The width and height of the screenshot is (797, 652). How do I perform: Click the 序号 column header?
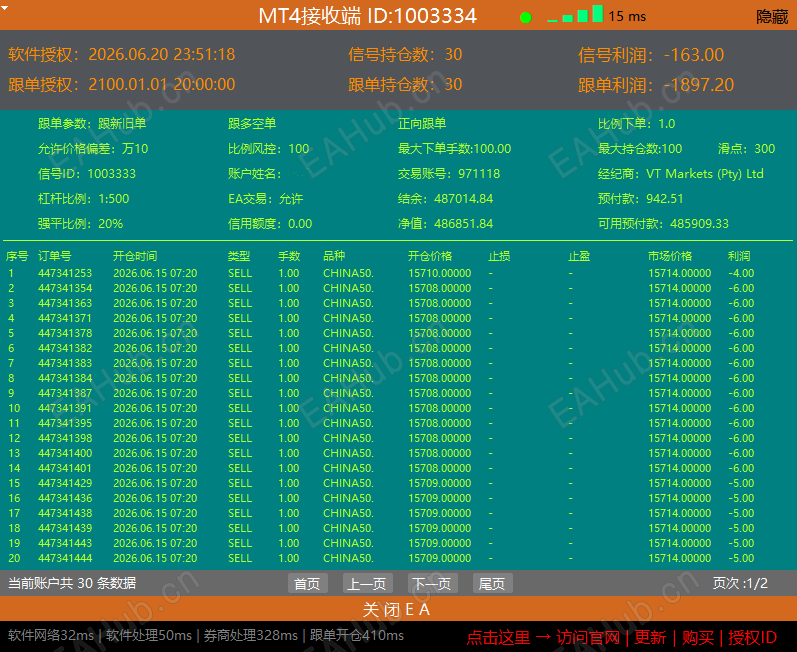[x=17, y=256]
